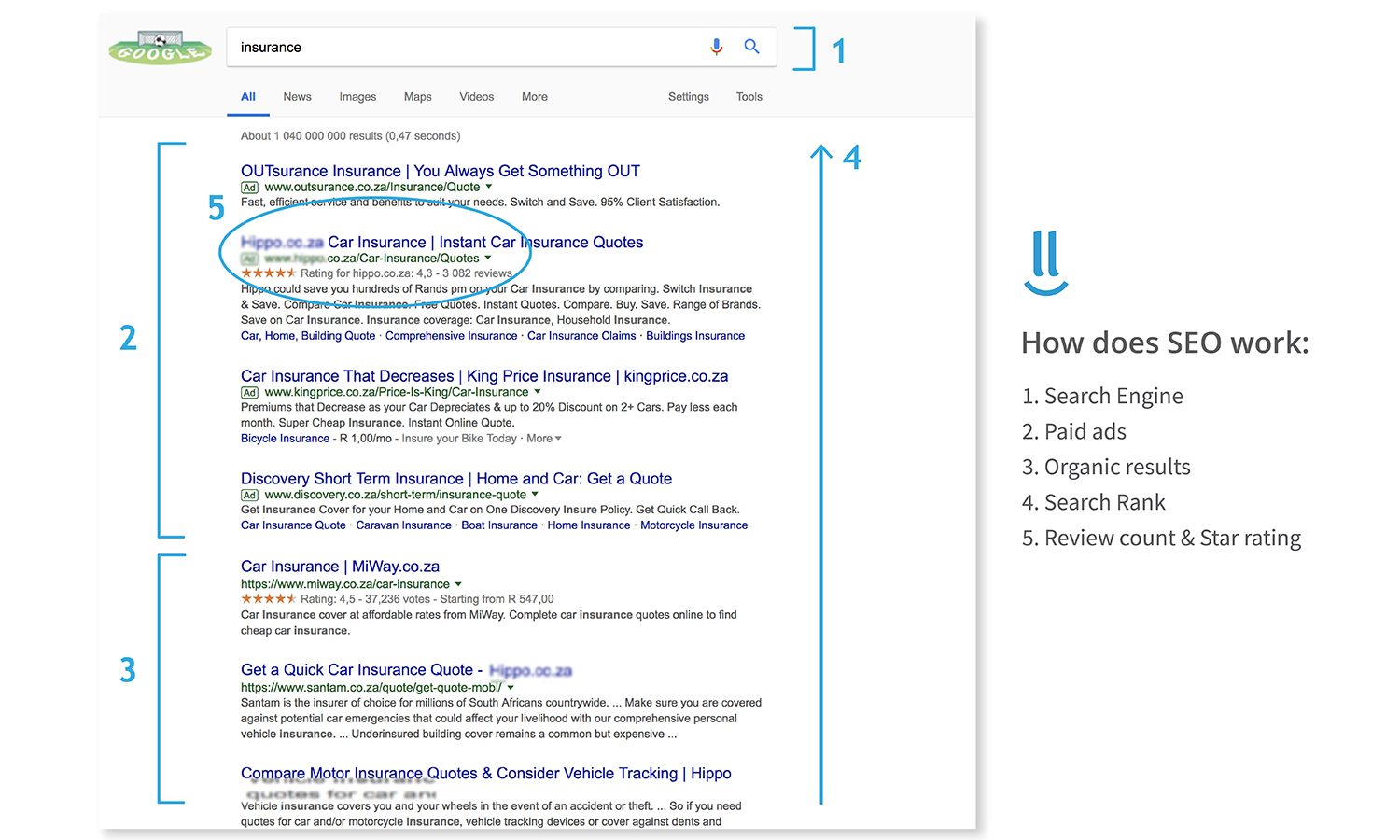
Task: Open the Settings menu
Action: (x=688, y=97)
